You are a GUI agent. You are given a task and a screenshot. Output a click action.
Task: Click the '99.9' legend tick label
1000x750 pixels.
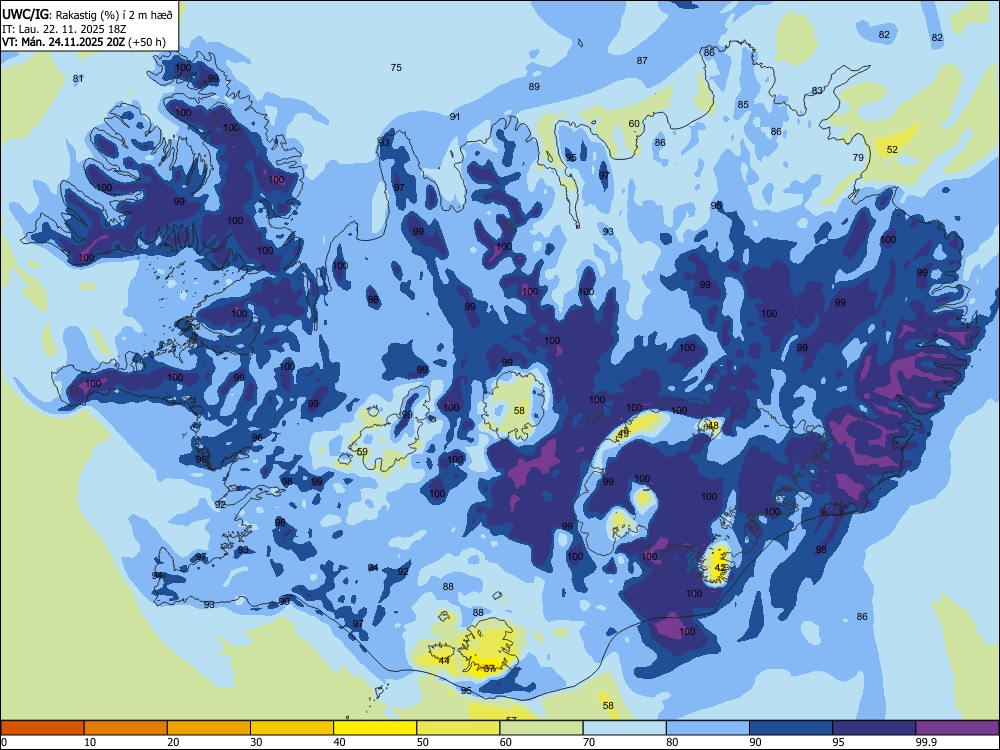[926, 742]
